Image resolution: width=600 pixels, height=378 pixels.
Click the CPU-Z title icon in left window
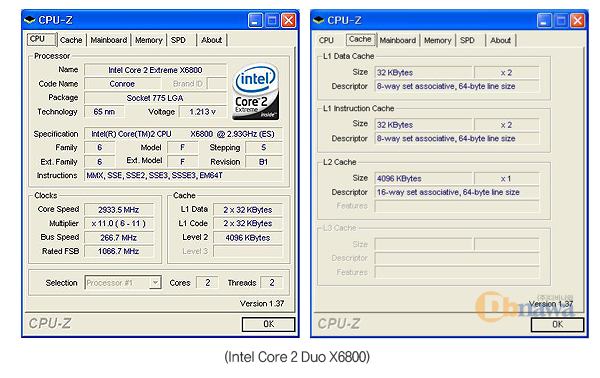tap(29, 20)
